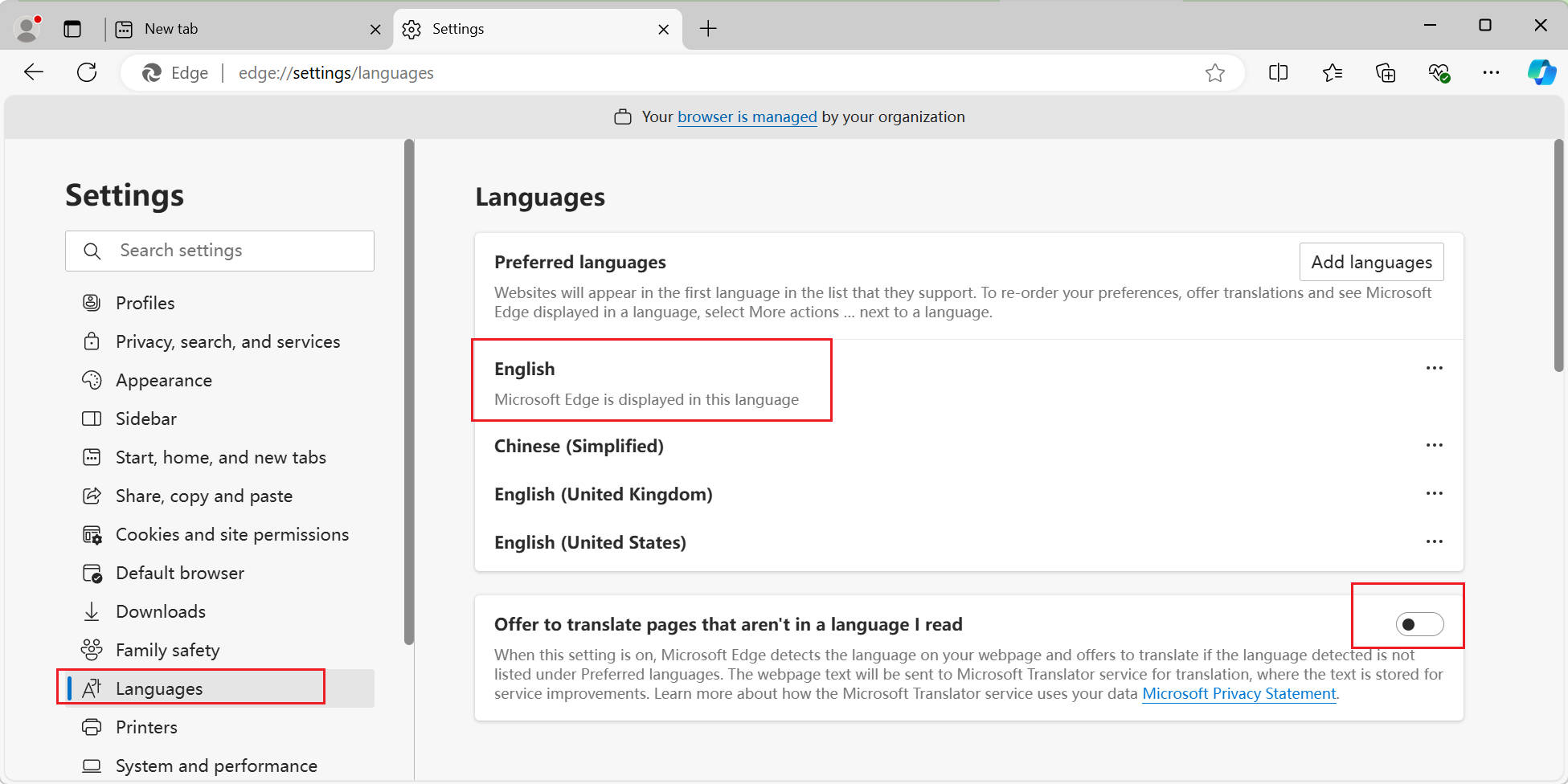Open the Downloads settings section
1568x784 pixels.
[x=219, y=611]
